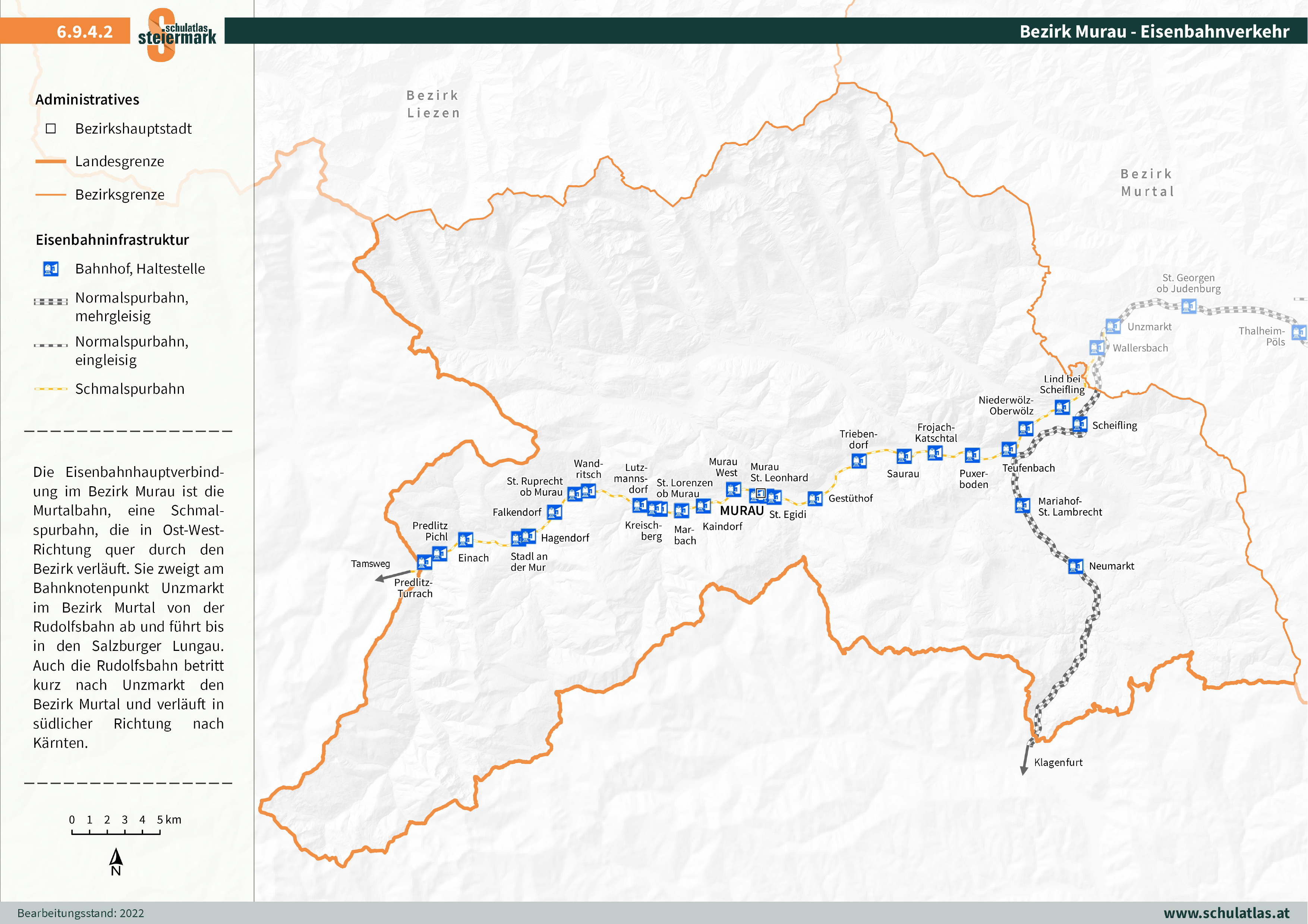Click the Einach station icon

tap(466, 539)
